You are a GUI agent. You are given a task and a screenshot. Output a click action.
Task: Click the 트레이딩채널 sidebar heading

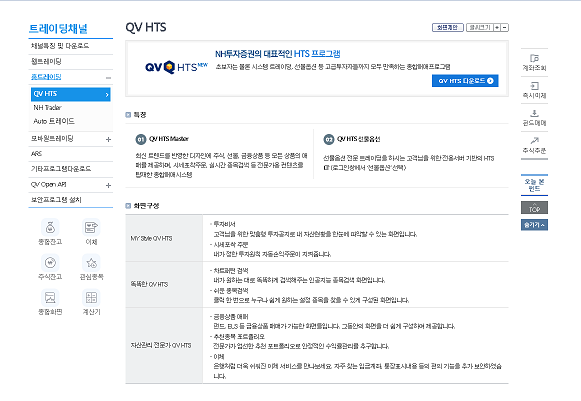pyautogui.click(x=58, y=29)
